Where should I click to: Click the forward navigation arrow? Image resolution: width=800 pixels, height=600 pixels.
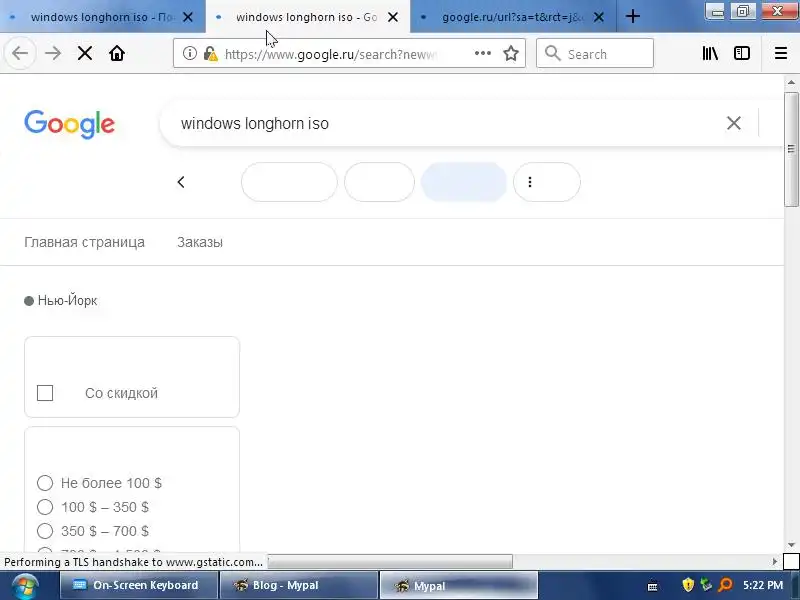point(53,53)
